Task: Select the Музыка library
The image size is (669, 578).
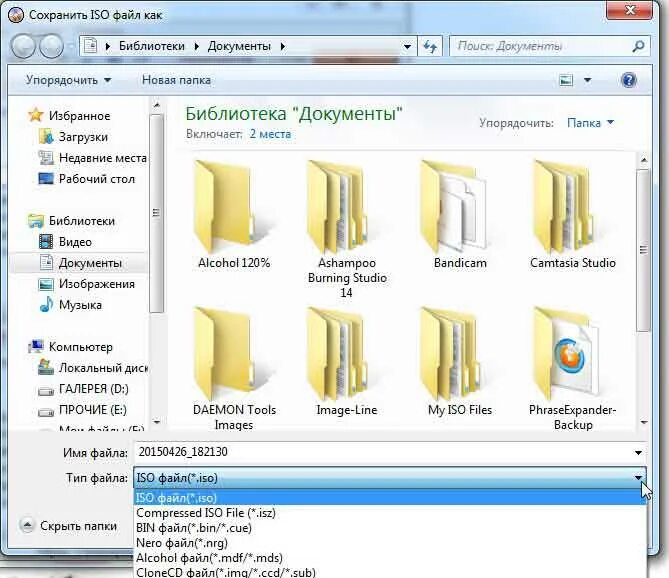Action: pos(80,305)
